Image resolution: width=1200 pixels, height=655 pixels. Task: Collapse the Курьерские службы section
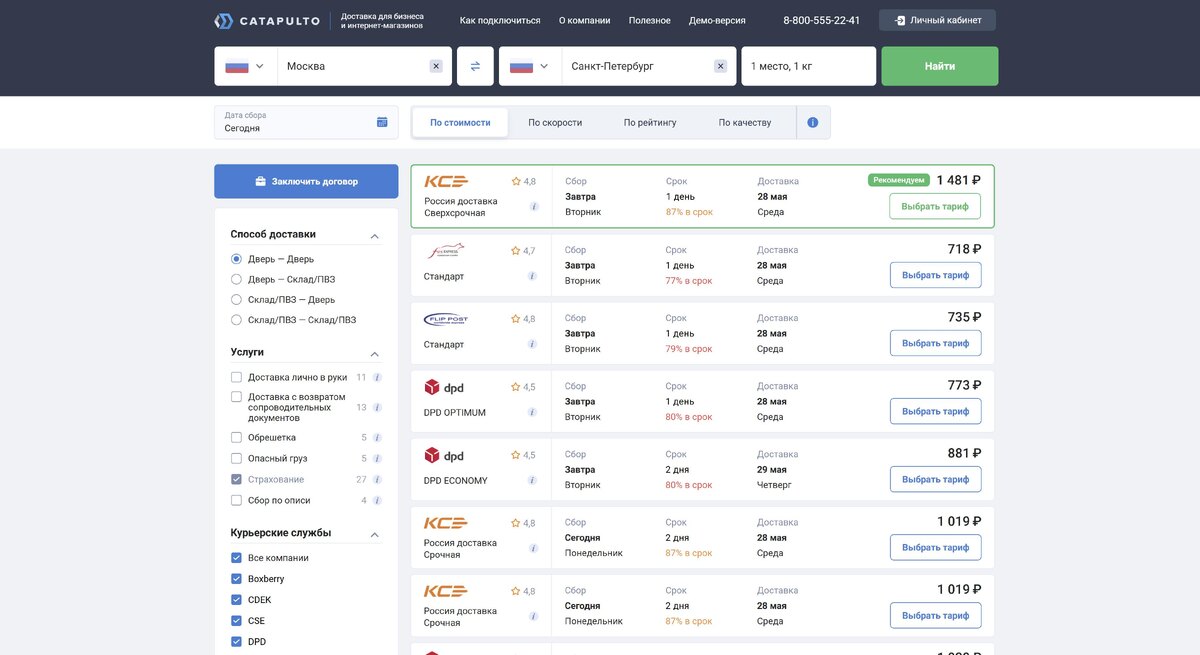point(375,535)
